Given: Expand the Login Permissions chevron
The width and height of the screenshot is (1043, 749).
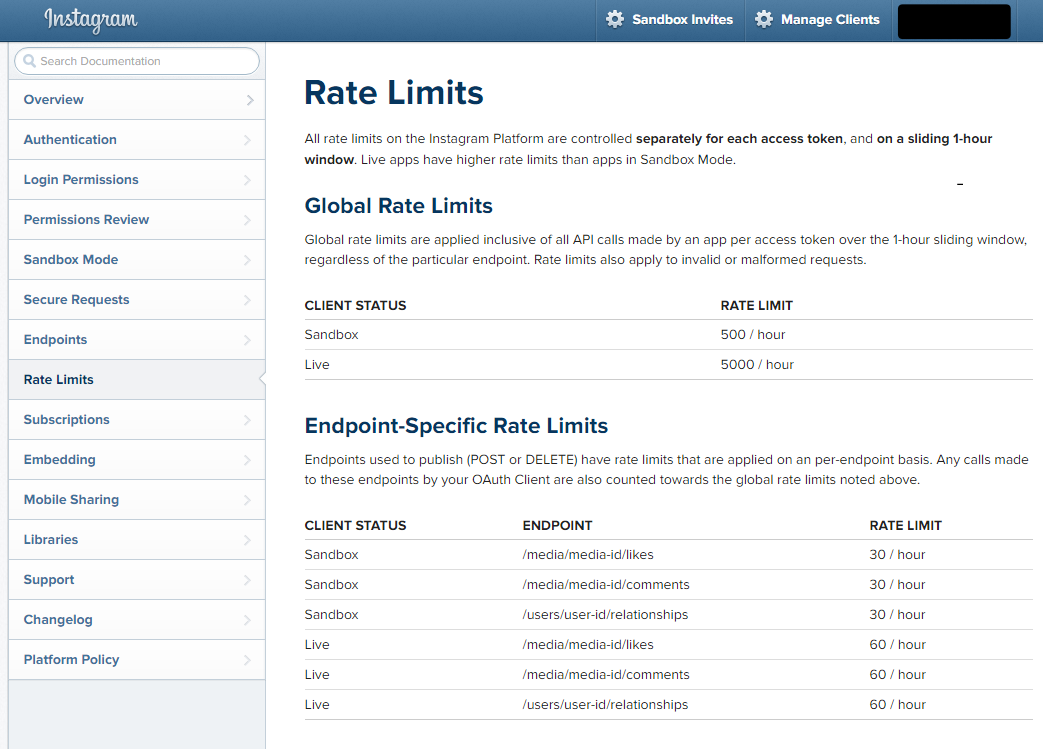Looking at the screenshot, I should [247, 180].
